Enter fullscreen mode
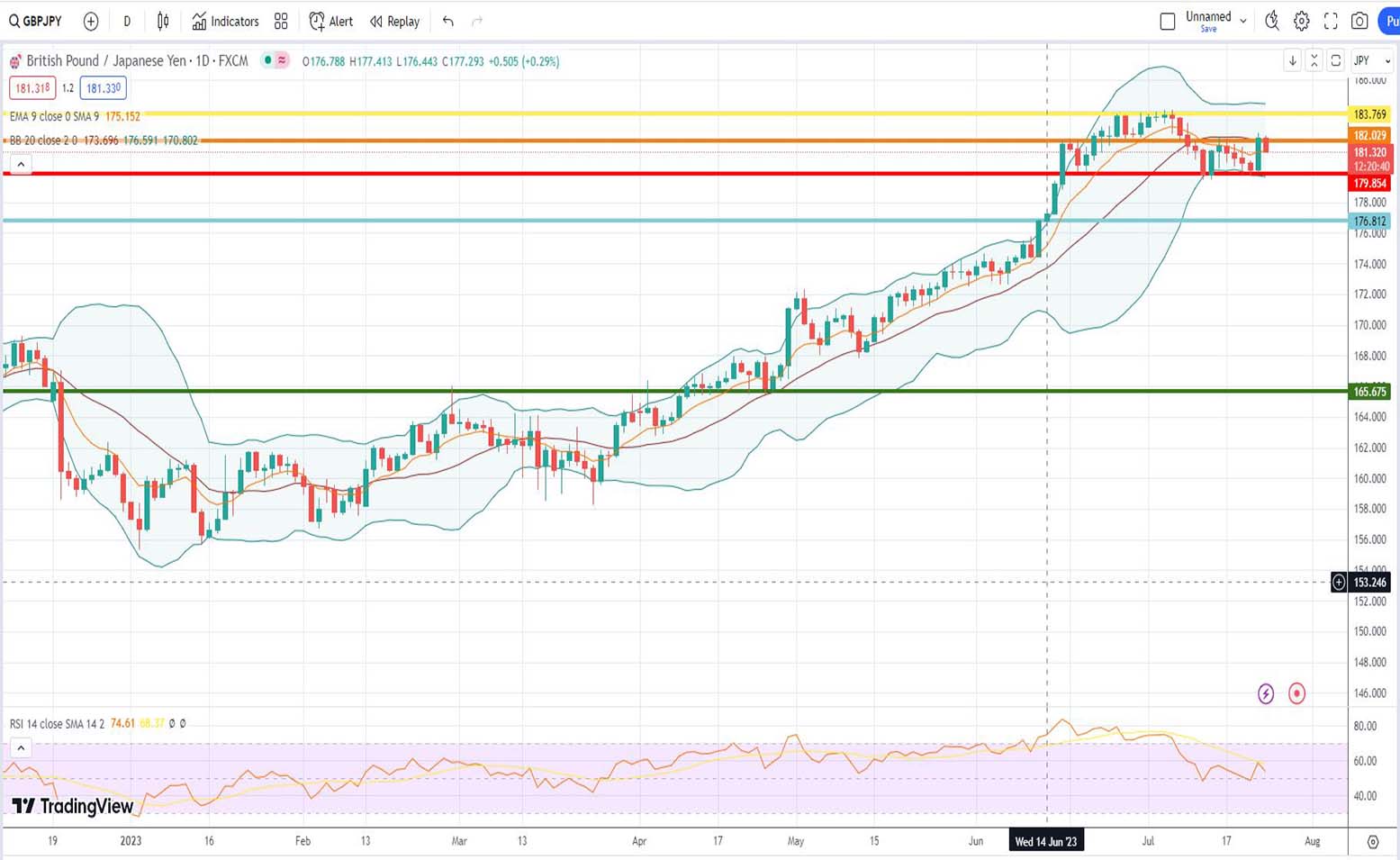The width and height of the screenshot is (1400, 860). (x=1331, y=21)
